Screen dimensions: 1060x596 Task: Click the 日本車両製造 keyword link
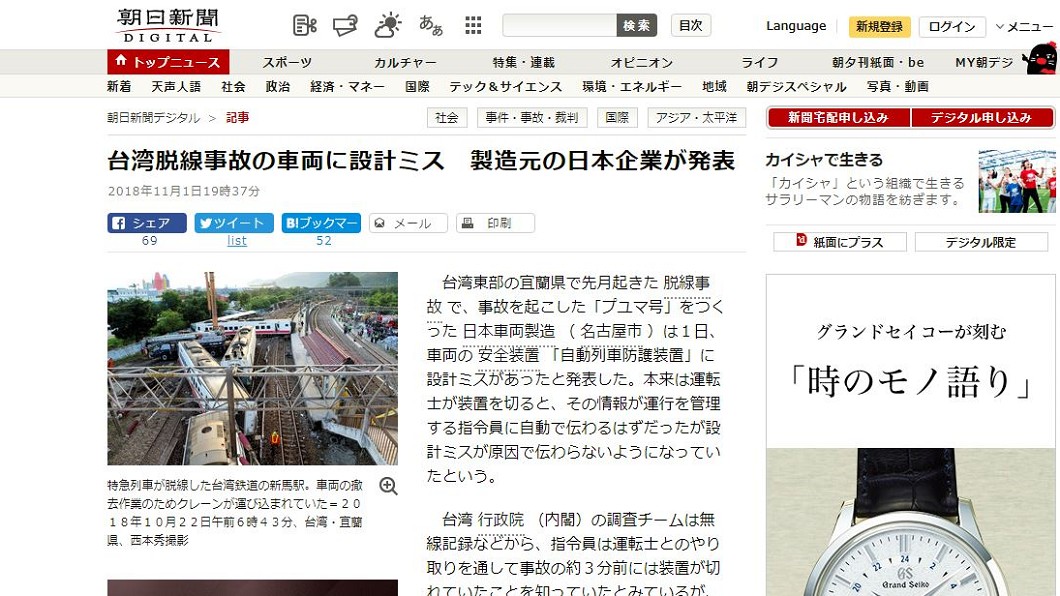click(x=509, y=331)
